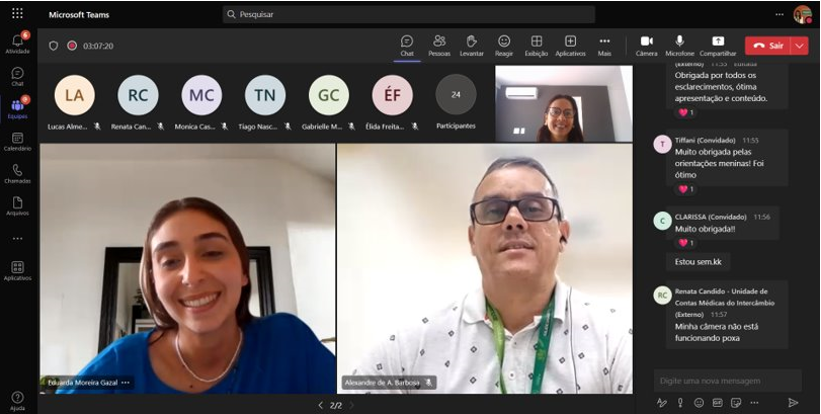Viewport: 821px width, 414px height.
Task: Leave the meeting with Sair button
Action: pyautogui.click(x=768, y=45)
